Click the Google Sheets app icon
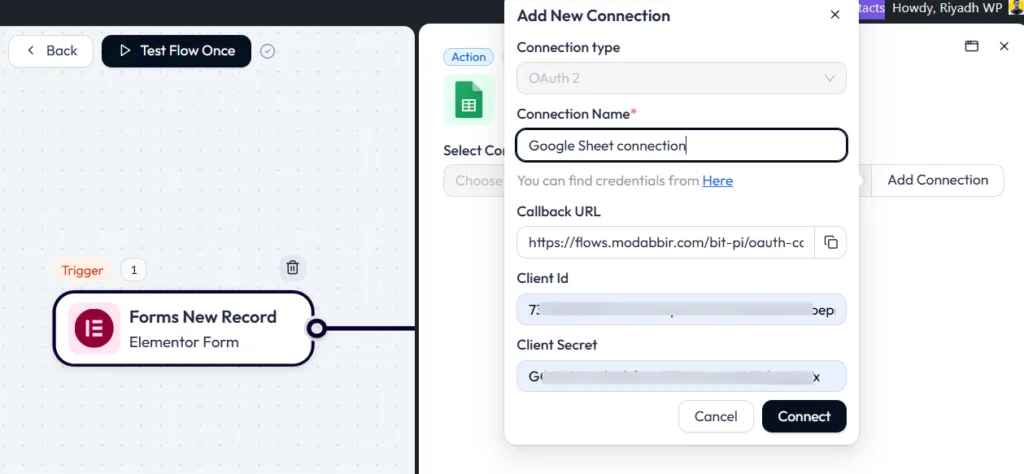This screenshot has height=474, width=1024. pos(469,100)
